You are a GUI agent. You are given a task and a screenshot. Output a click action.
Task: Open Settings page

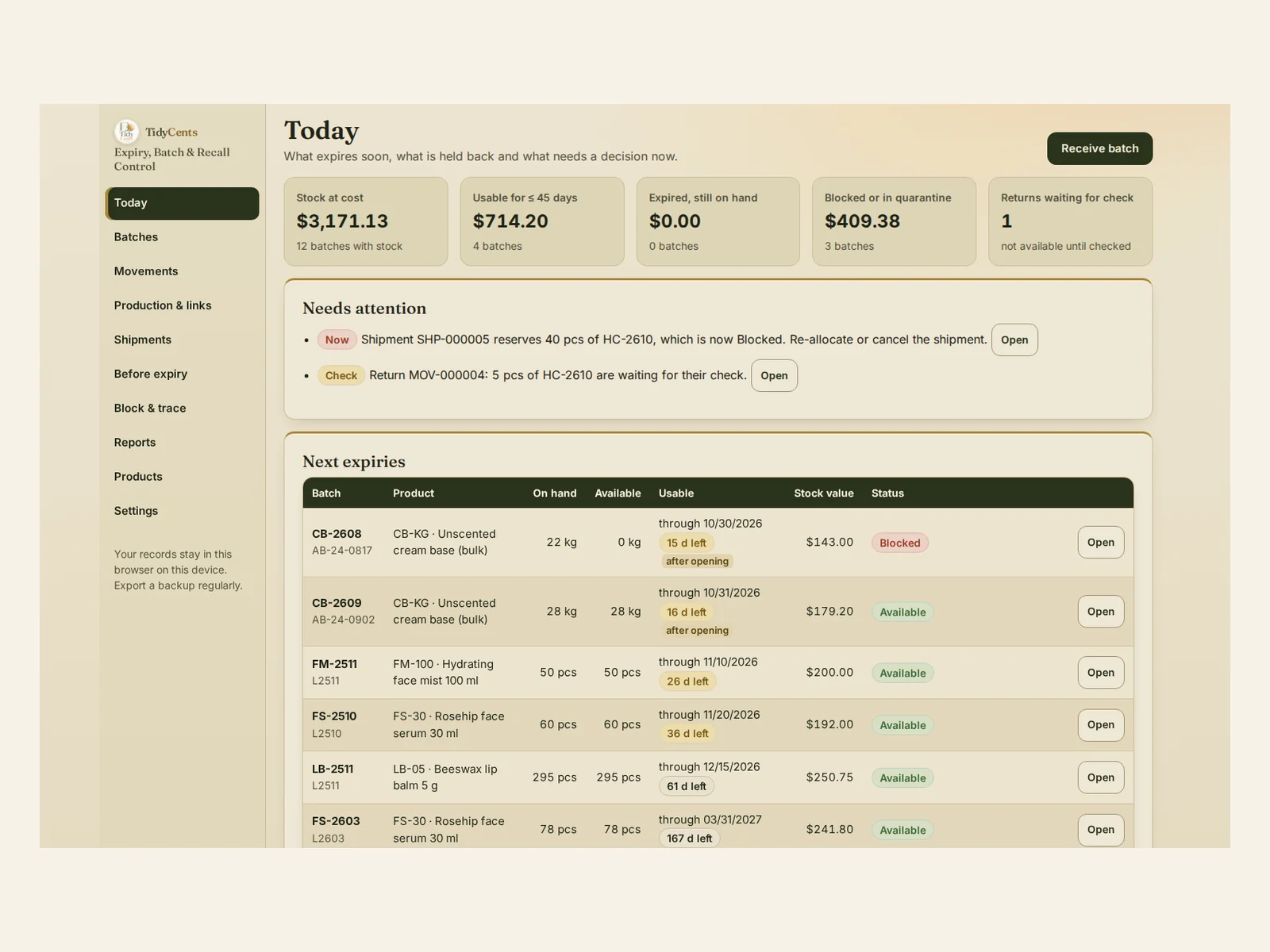(x=183, y=511)
